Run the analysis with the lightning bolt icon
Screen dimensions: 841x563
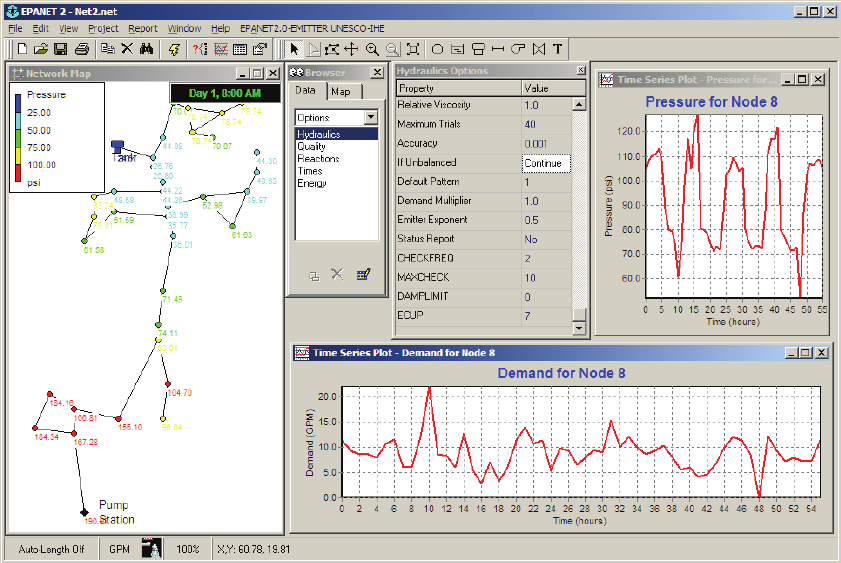click(175, 49)
